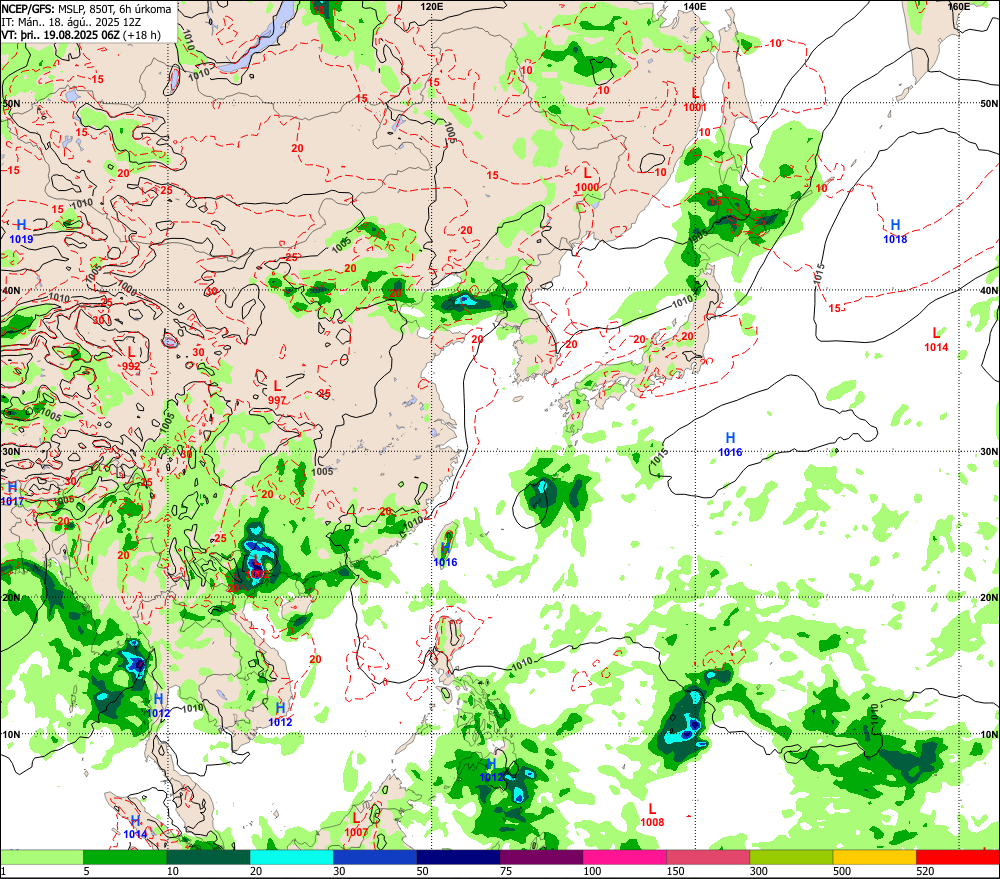Click the legend value 150
The image size is (1000, 879).
click(675, 871)
